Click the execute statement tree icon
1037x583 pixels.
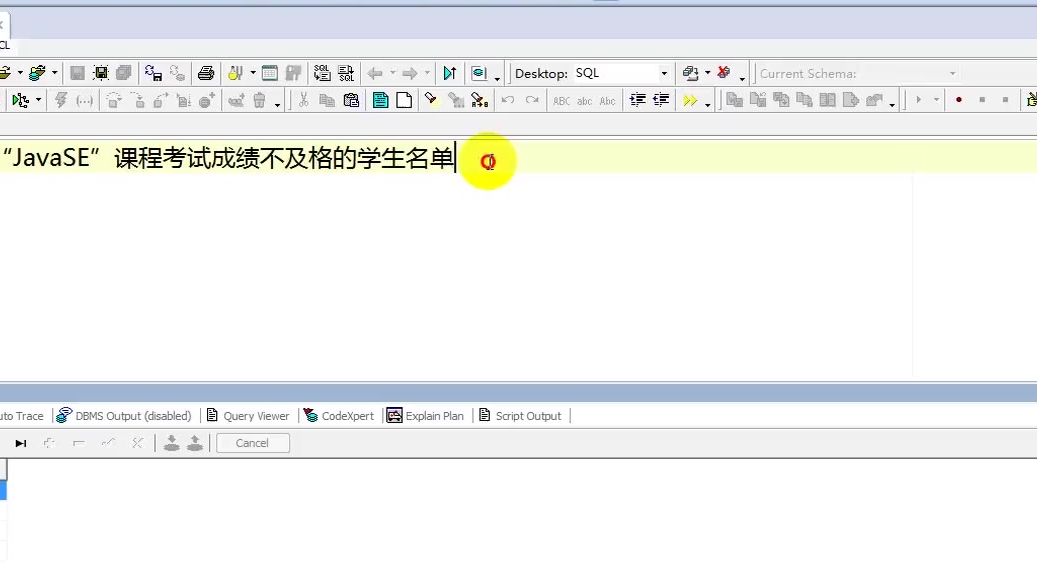[21, 100]
